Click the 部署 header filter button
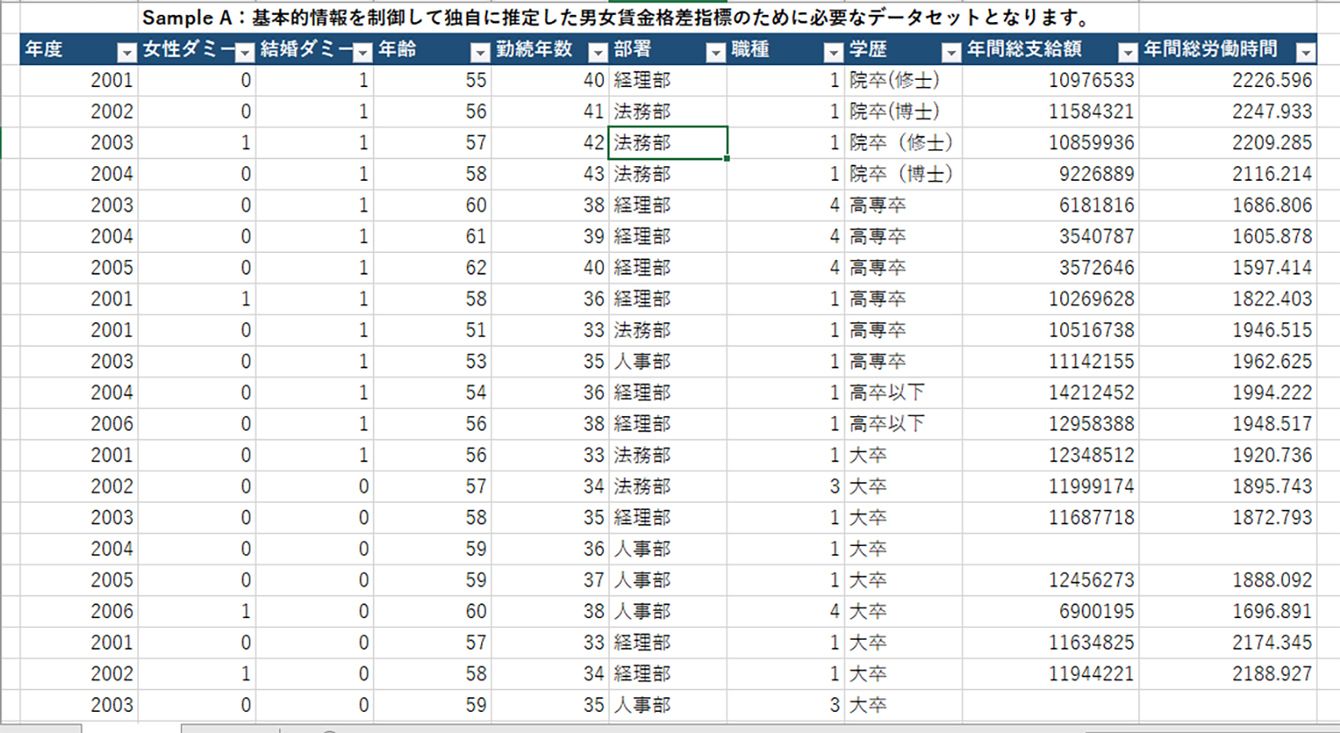Viewport: 1340px width, 733px height. click(715, 53)
